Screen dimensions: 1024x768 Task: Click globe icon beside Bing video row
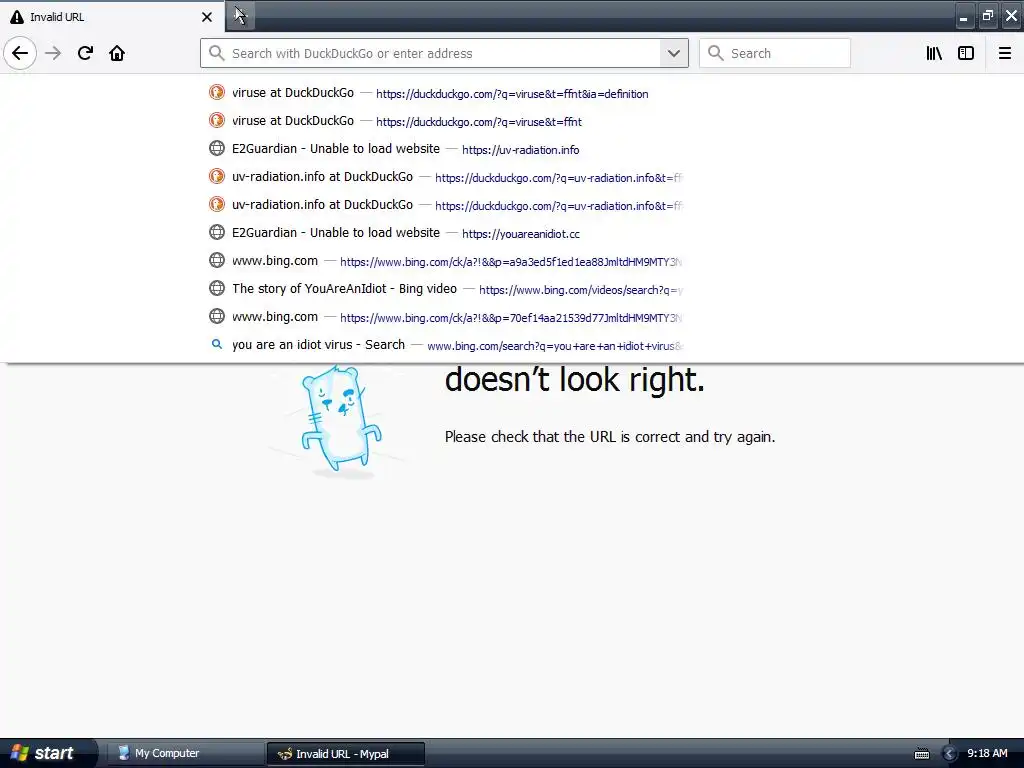pos(217,288)
